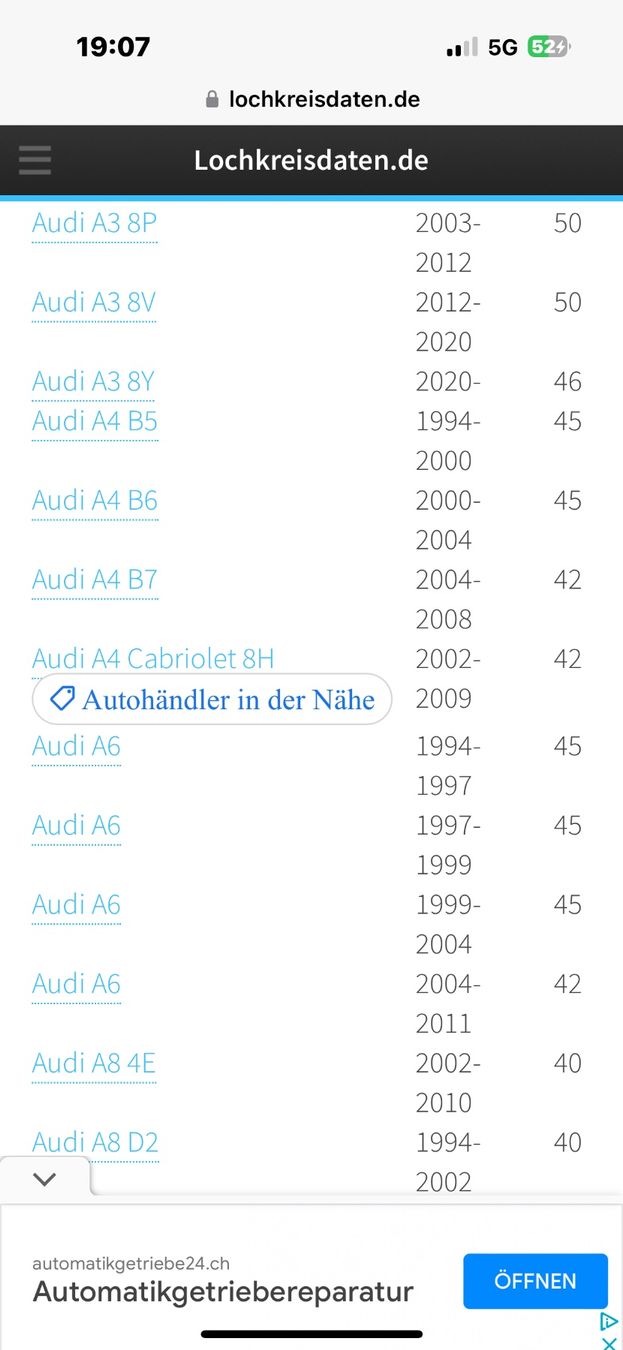Tap the AdChoices triangle icon

click(x=608, y=1322)
